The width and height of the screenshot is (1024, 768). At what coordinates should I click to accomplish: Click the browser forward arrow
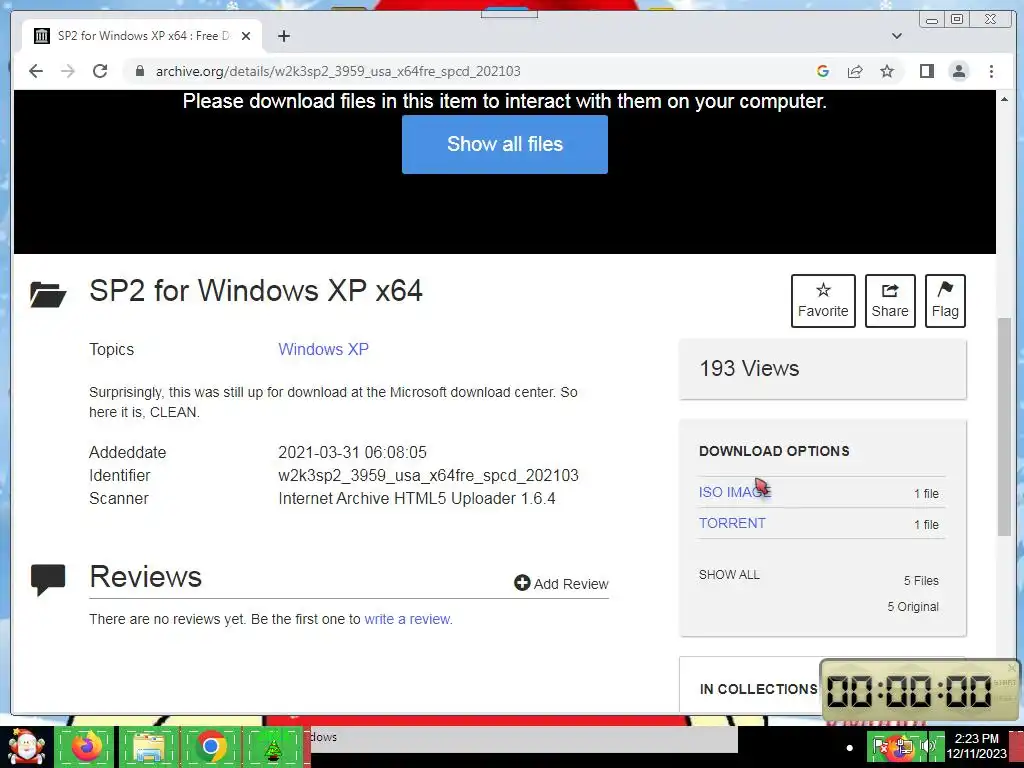pyautogui.click(x=68, y=71)
